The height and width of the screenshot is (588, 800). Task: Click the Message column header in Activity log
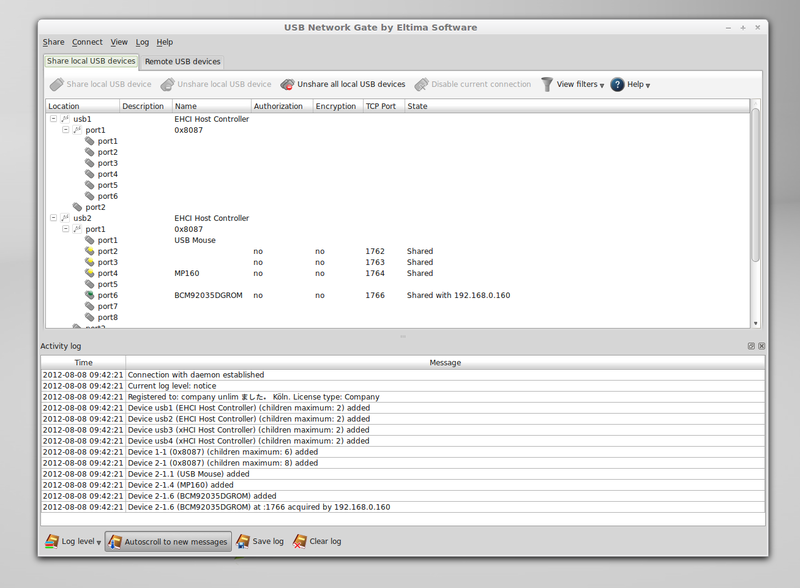click(x=445, y=362)
